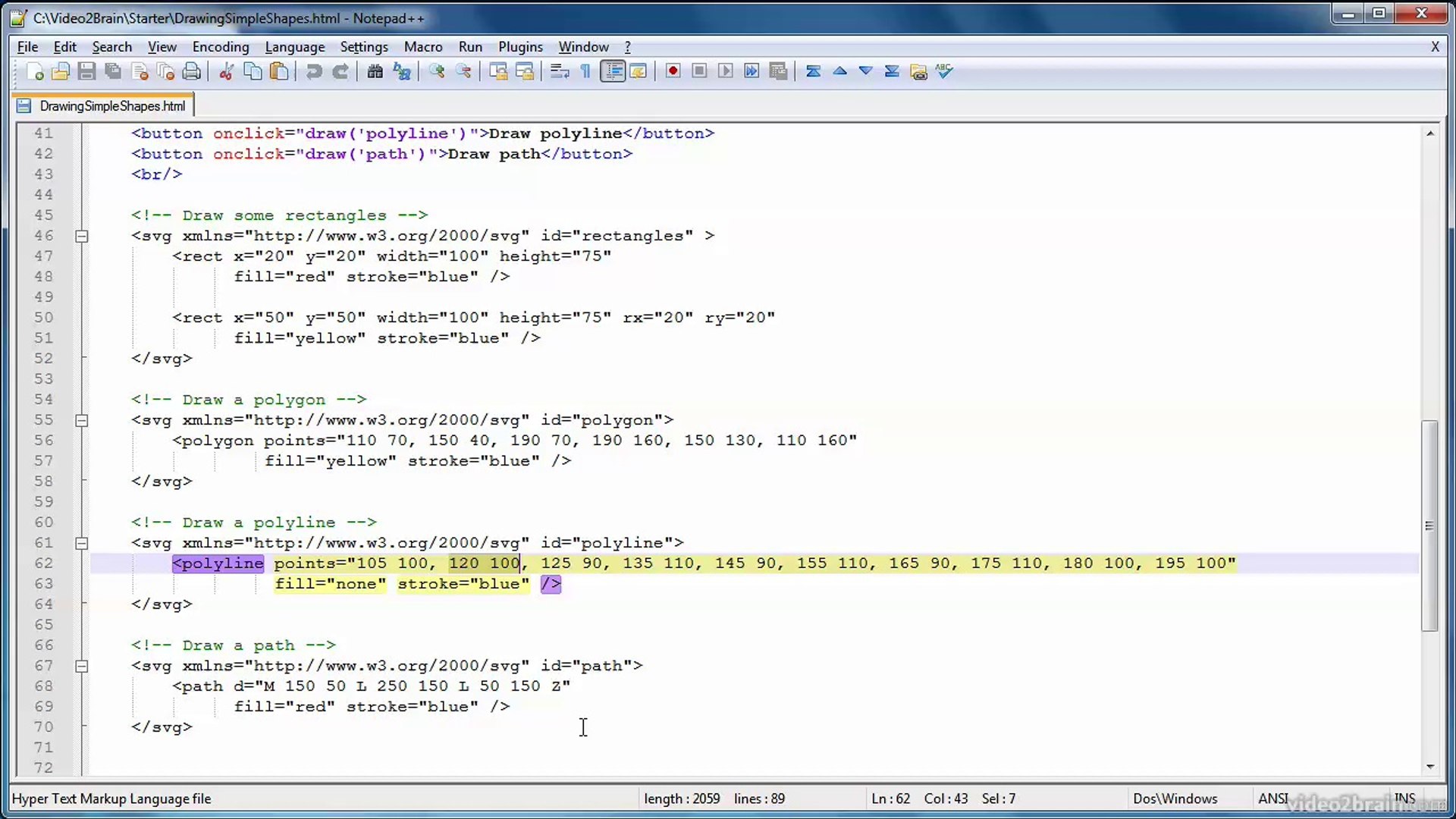Click the collapse-all-levels toolbar icon
1456x819 pixels.
tap(892, 71)
